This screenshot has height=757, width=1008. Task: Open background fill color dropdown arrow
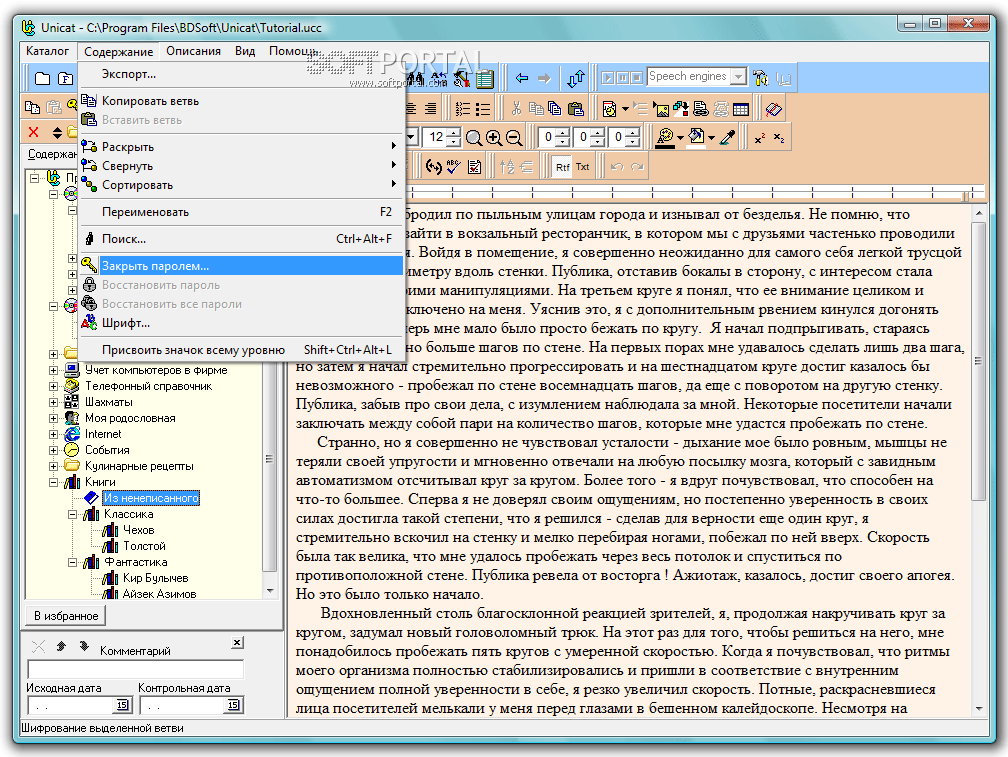click(x=711, y=138)
